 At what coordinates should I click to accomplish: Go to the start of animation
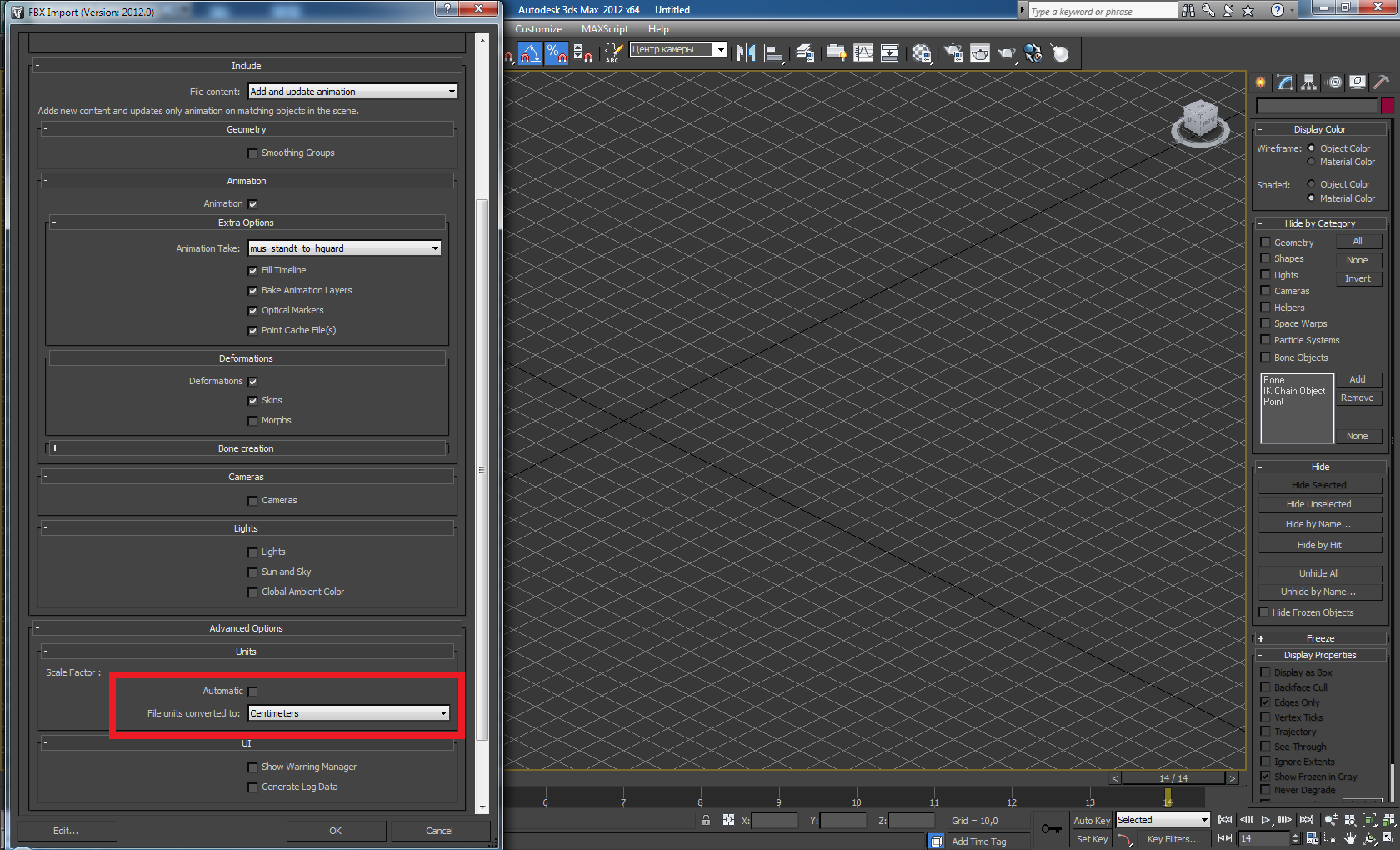(1225, 820)
